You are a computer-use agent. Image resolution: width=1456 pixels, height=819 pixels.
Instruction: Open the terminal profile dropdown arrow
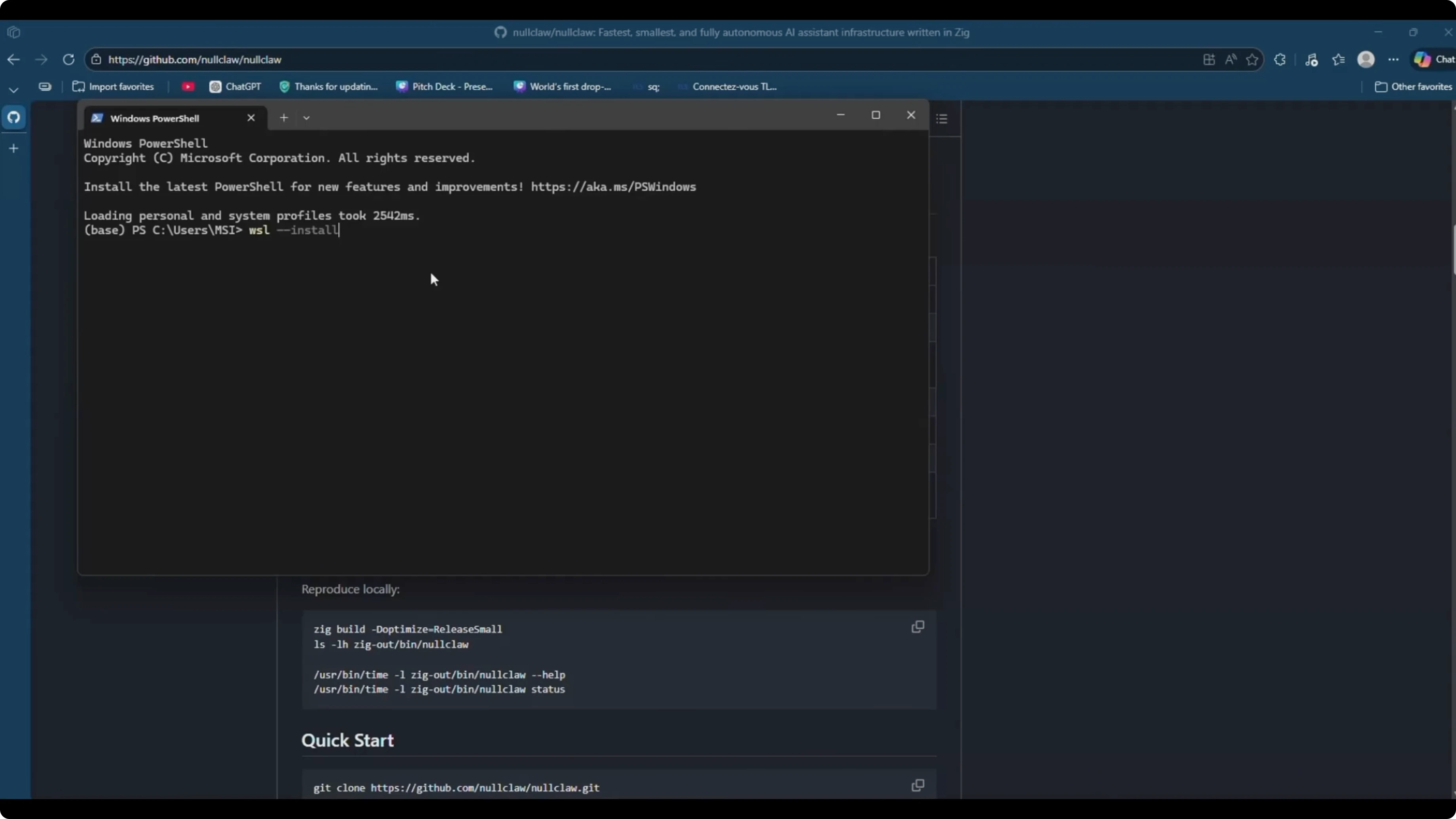306,118
